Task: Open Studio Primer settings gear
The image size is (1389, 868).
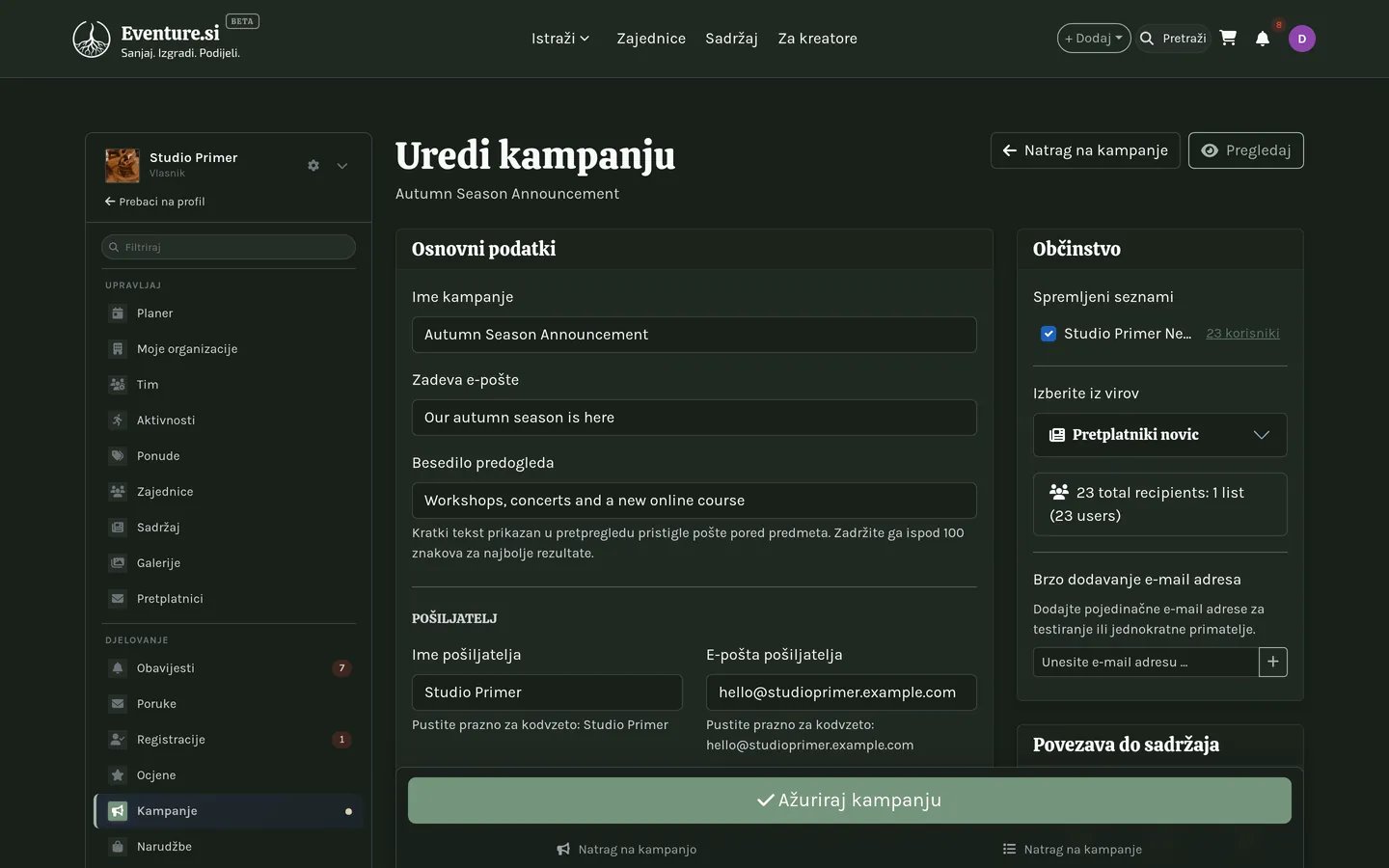Action: coord(313,166)
